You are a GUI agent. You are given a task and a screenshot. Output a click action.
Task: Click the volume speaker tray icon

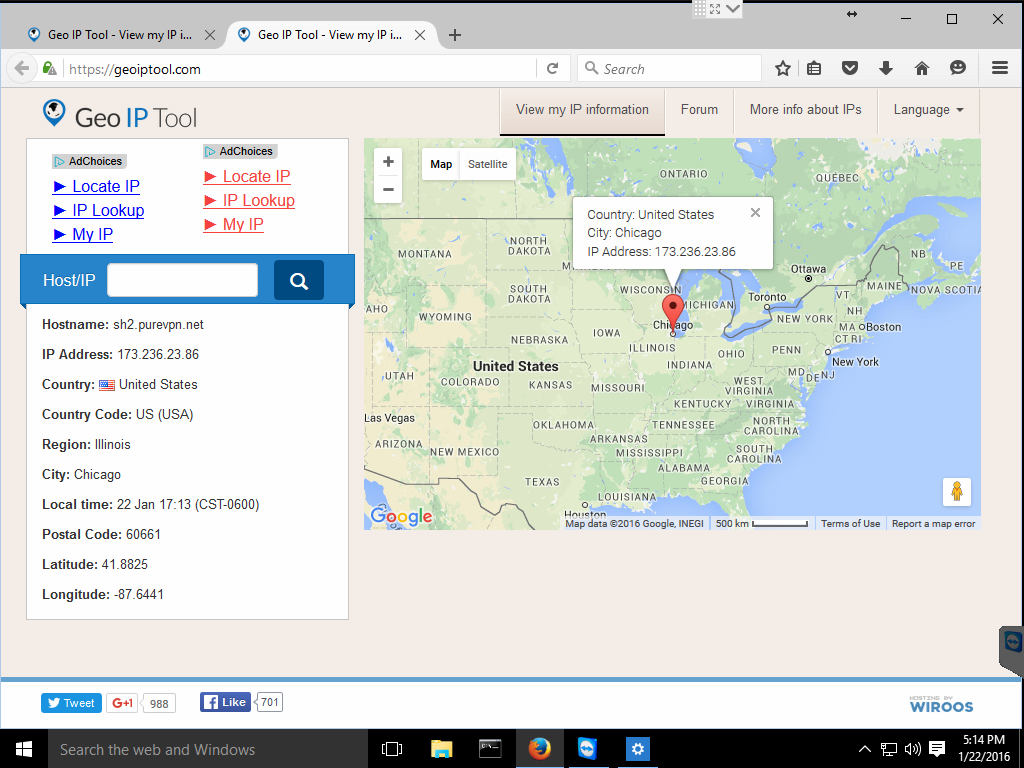[x=912, y=749]
